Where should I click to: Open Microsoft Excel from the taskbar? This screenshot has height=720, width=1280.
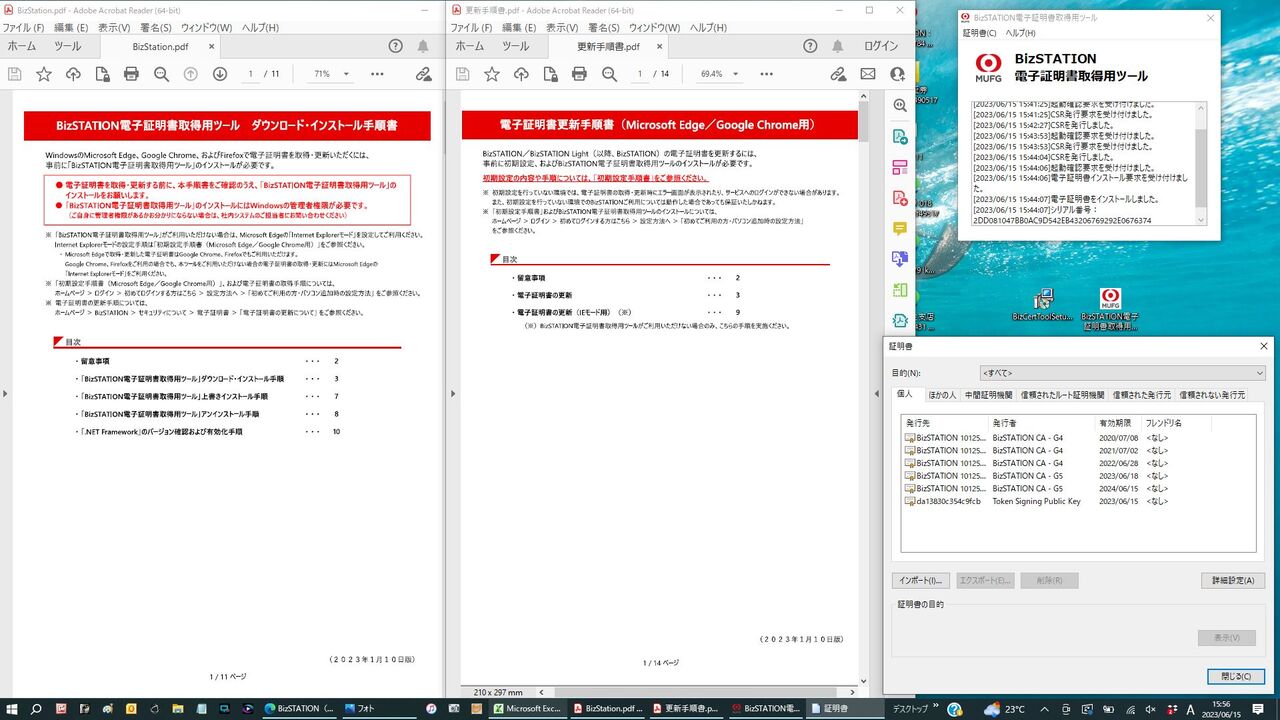coord(527,709)
